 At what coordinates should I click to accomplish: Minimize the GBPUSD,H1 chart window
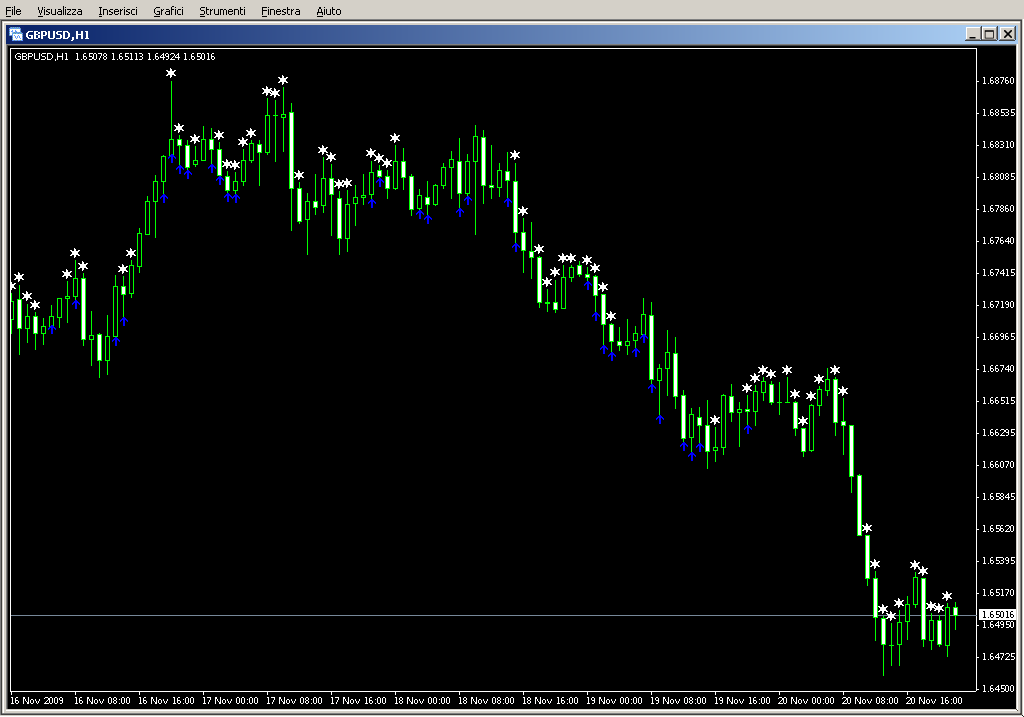pyautogui.click(x=972, y=34)
